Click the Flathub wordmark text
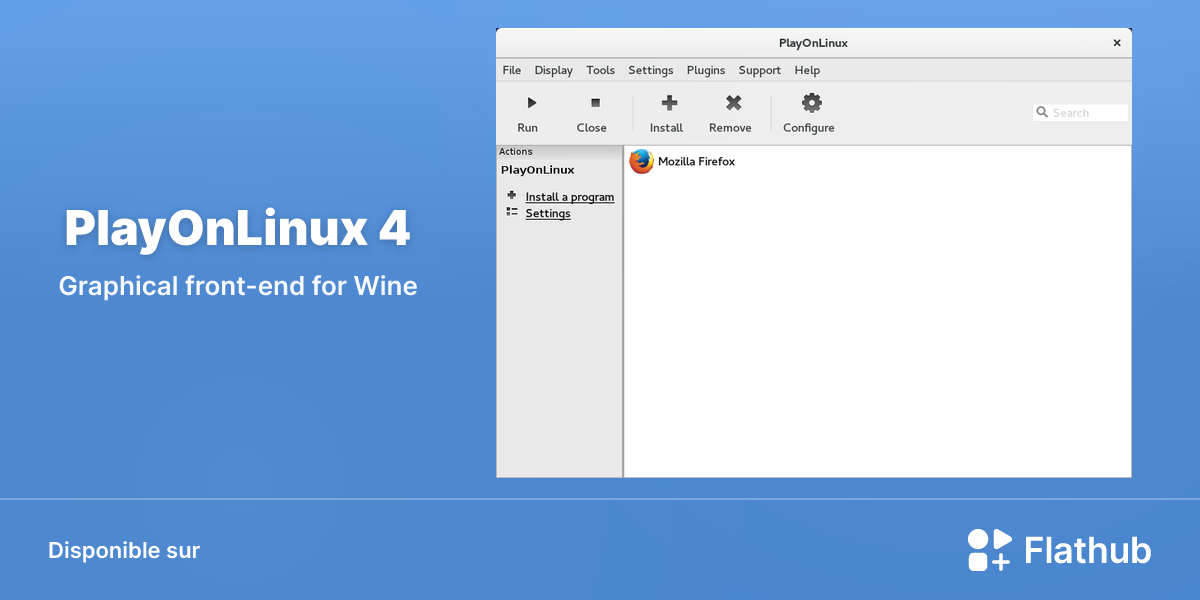 1088,551
